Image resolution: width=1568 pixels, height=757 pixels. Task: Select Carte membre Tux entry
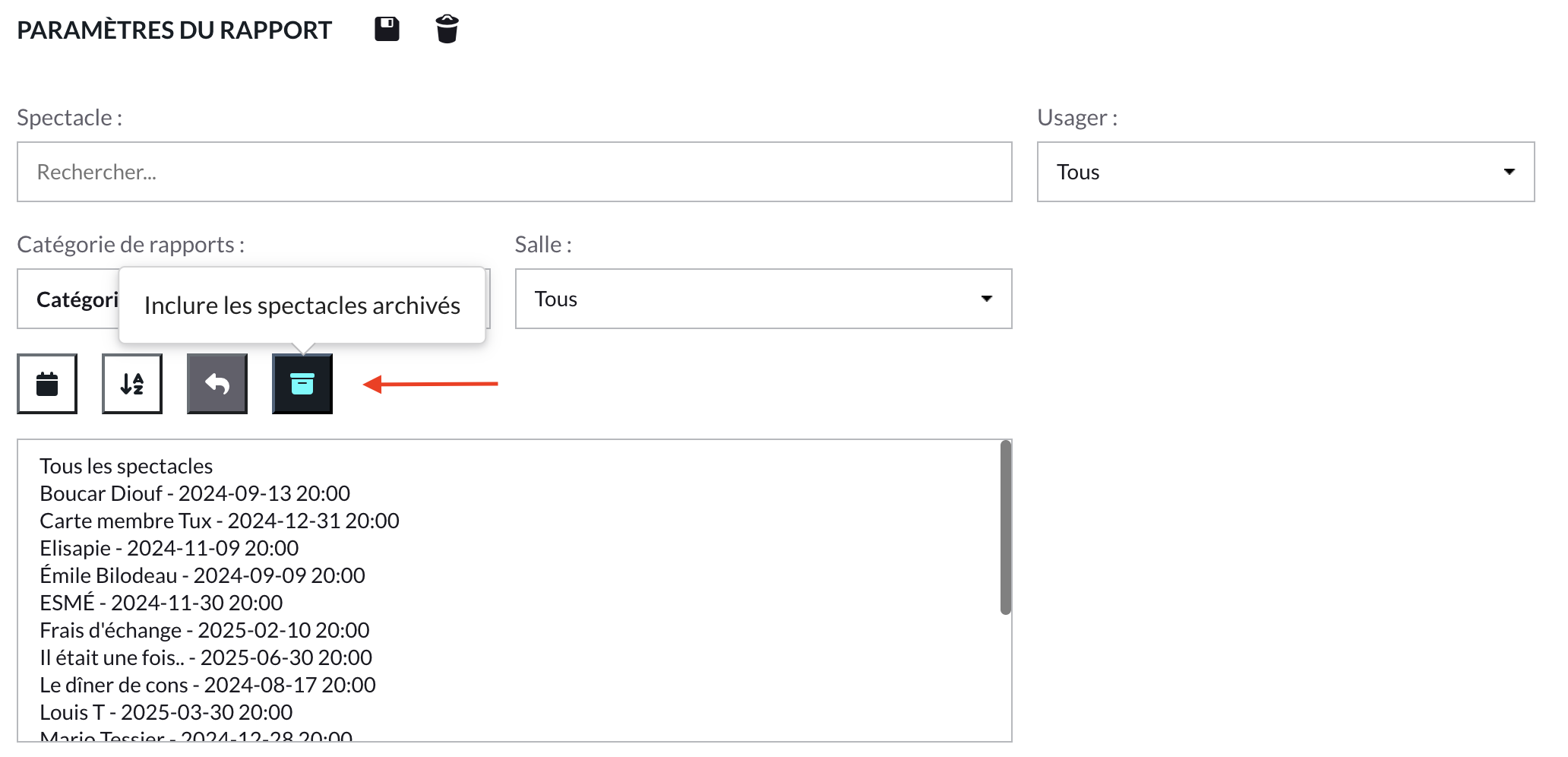[x=219, y=521]
